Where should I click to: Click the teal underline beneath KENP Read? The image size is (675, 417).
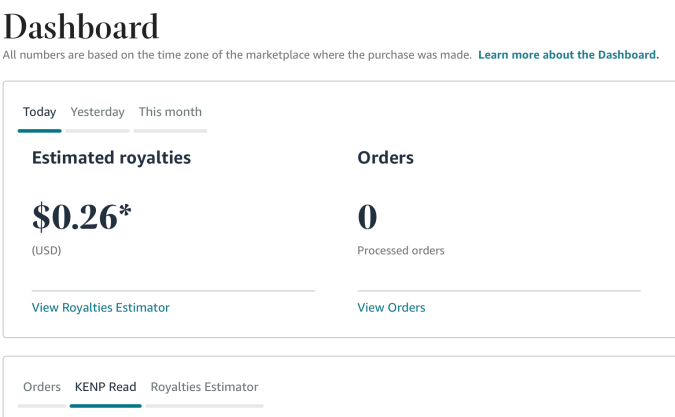(105, 406)
